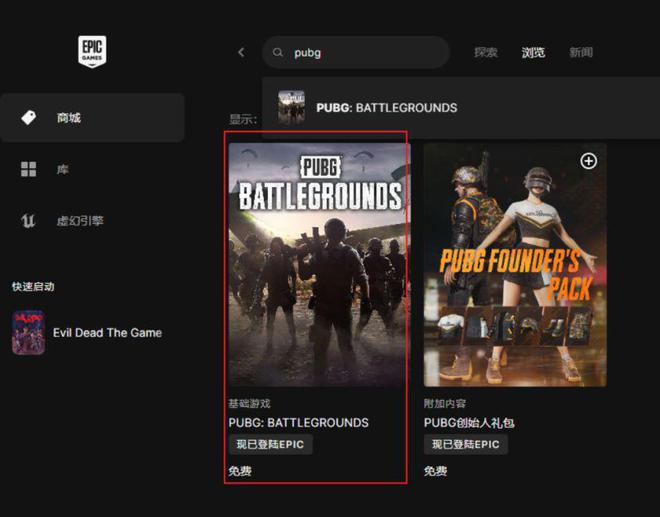Switch to the 新闻 tab

coord(581,52)
